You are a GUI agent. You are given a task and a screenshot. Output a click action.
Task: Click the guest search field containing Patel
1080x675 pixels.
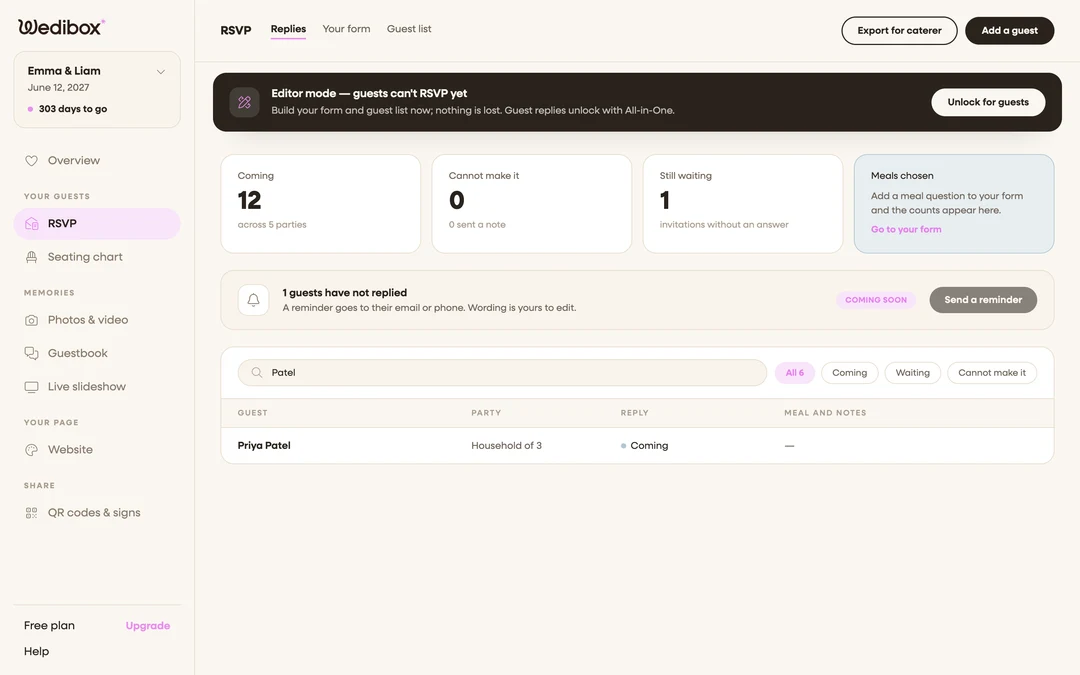(502, 373)
